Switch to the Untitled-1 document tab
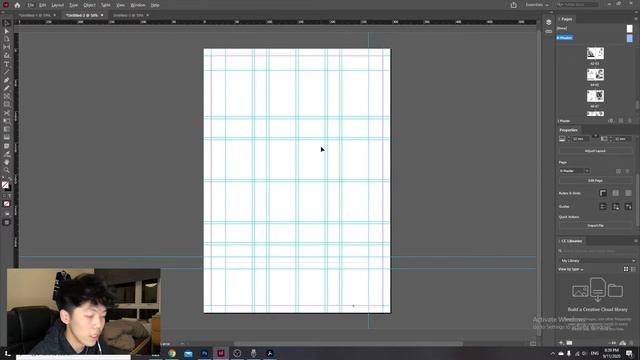This screenshot has height=360, width=640. point(35,15)
